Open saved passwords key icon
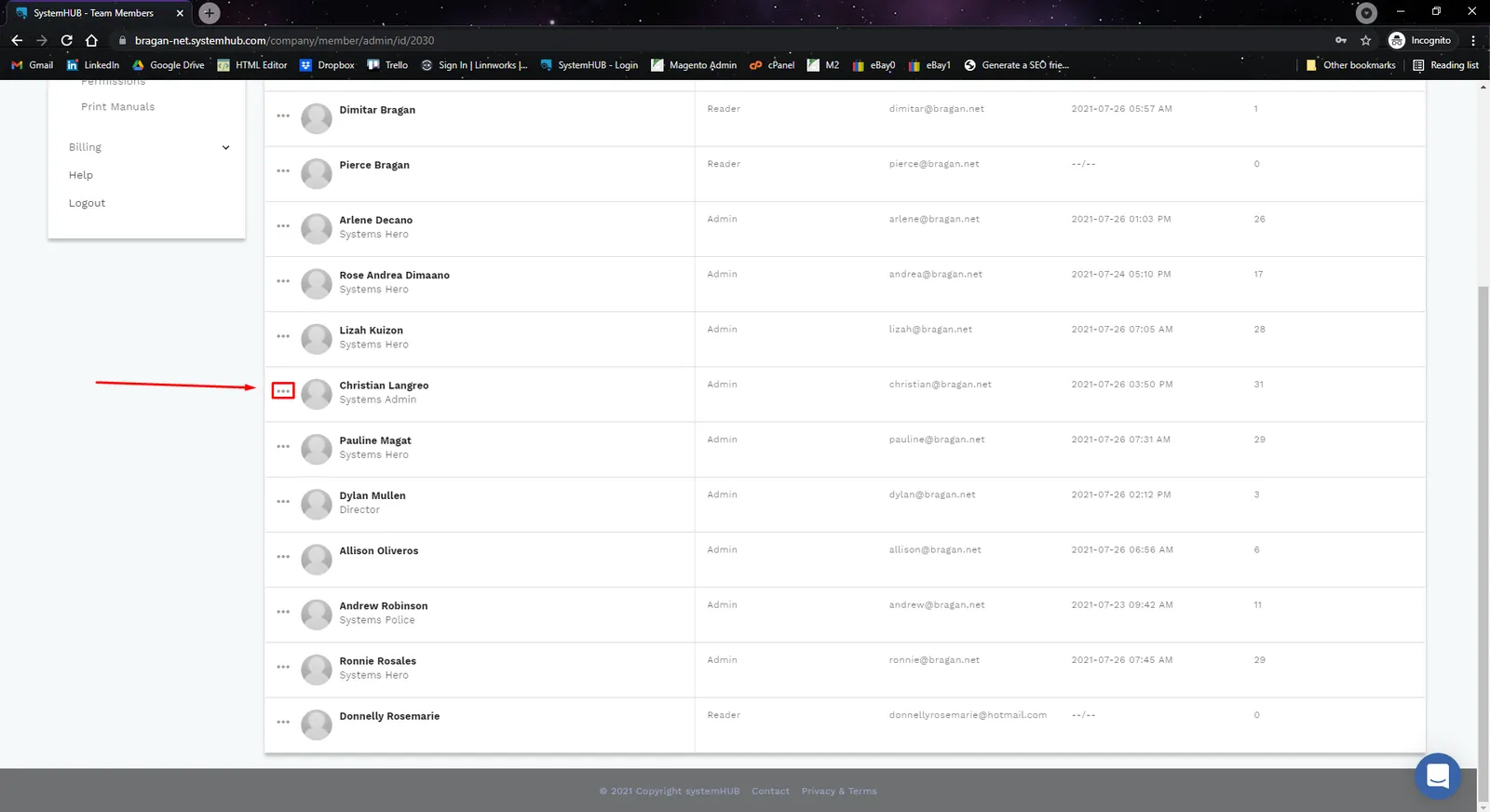Image resolution: width=1490 pixels, height=812 pixels. tap(1341, 40)
